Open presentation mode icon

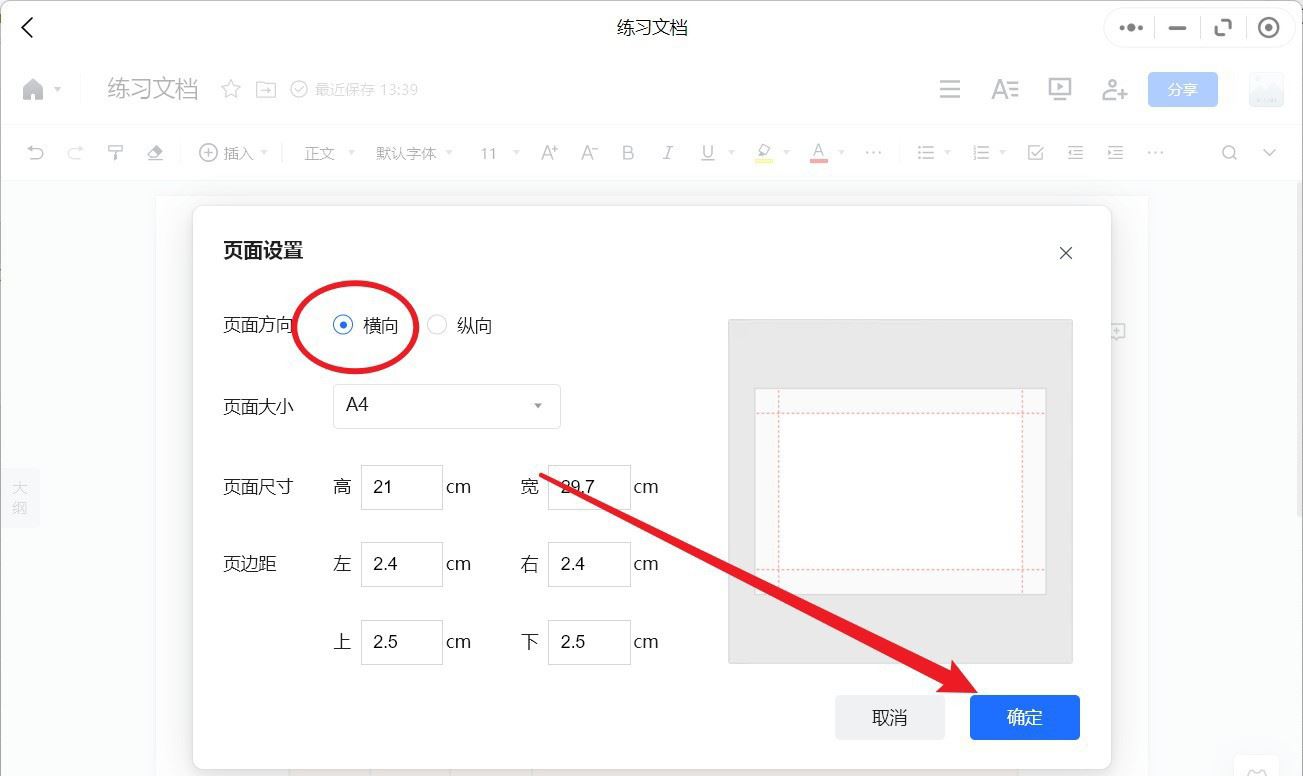(1060, 89)
